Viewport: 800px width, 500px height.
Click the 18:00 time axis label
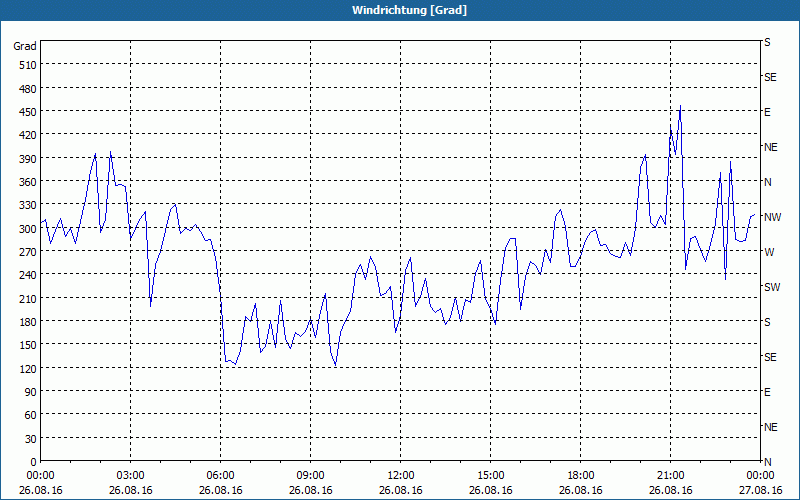581,476
